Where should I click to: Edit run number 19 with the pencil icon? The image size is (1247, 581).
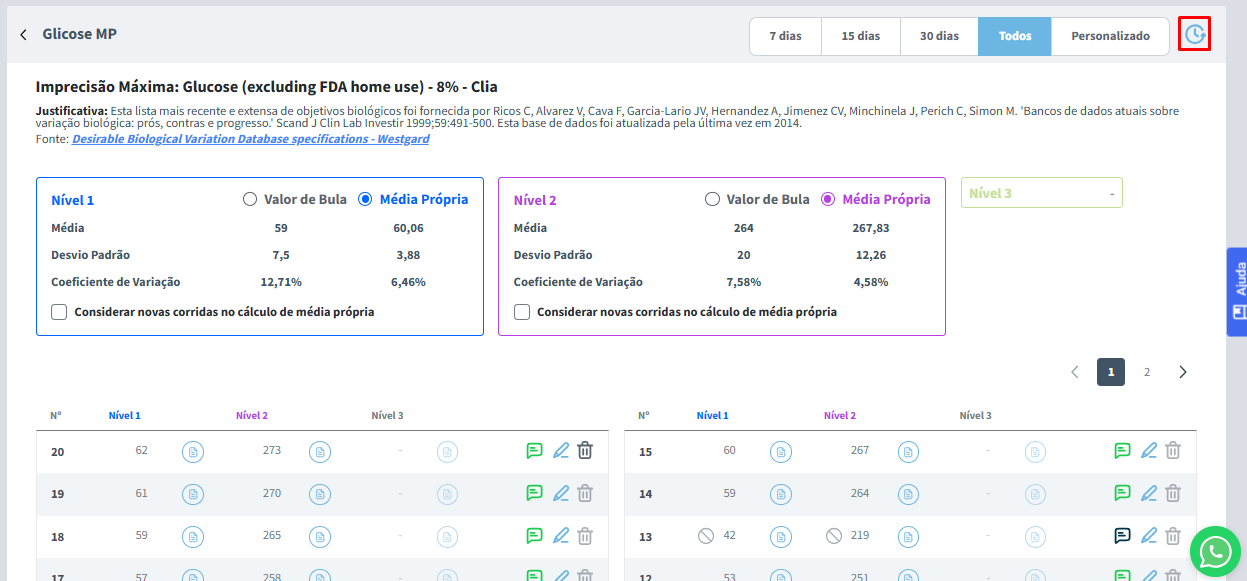(x=561, y=493)
